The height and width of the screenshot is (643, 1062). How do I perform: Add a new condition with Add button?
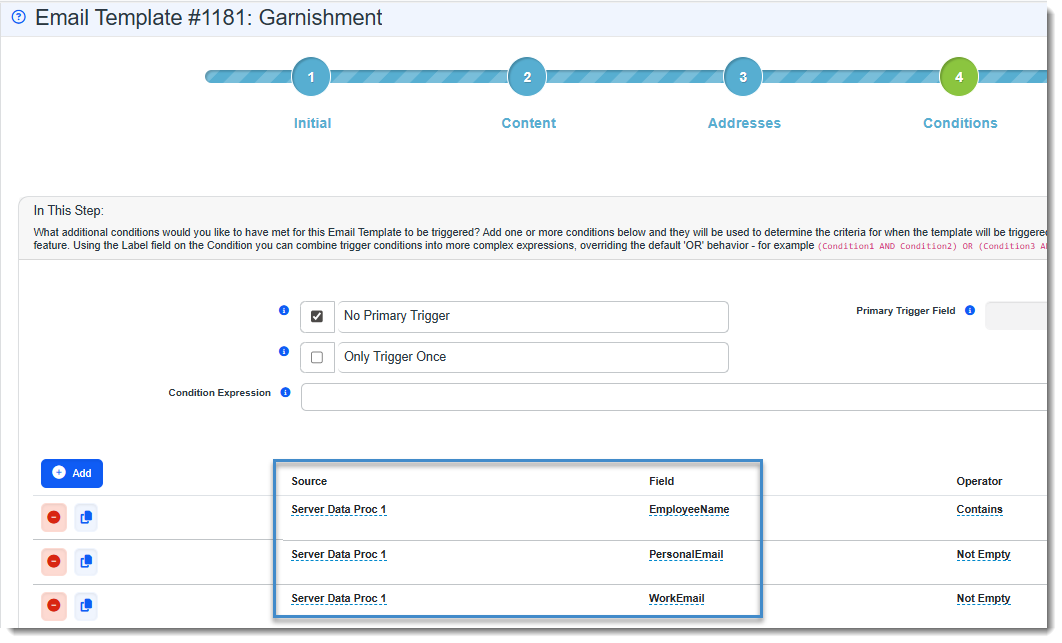(72, 473)
